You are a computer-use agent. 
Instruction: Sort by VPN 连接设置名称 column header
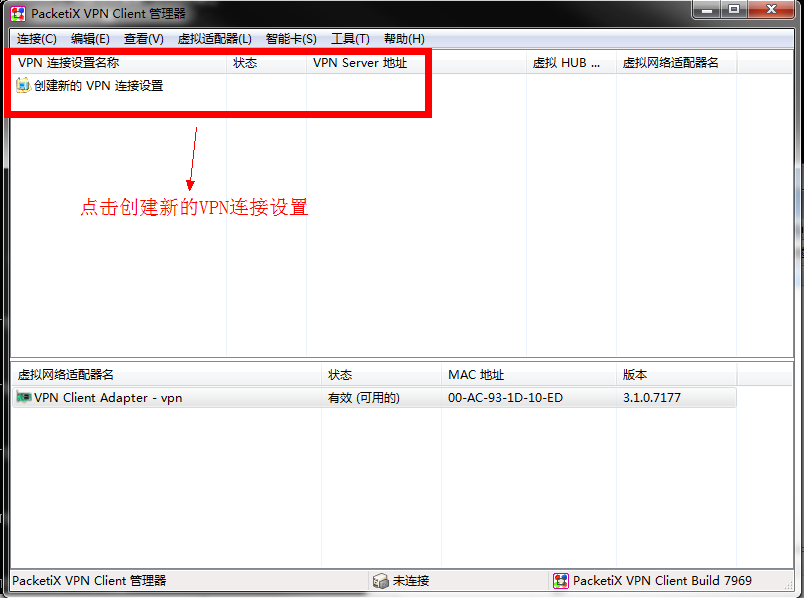click(x=68, y=63)
